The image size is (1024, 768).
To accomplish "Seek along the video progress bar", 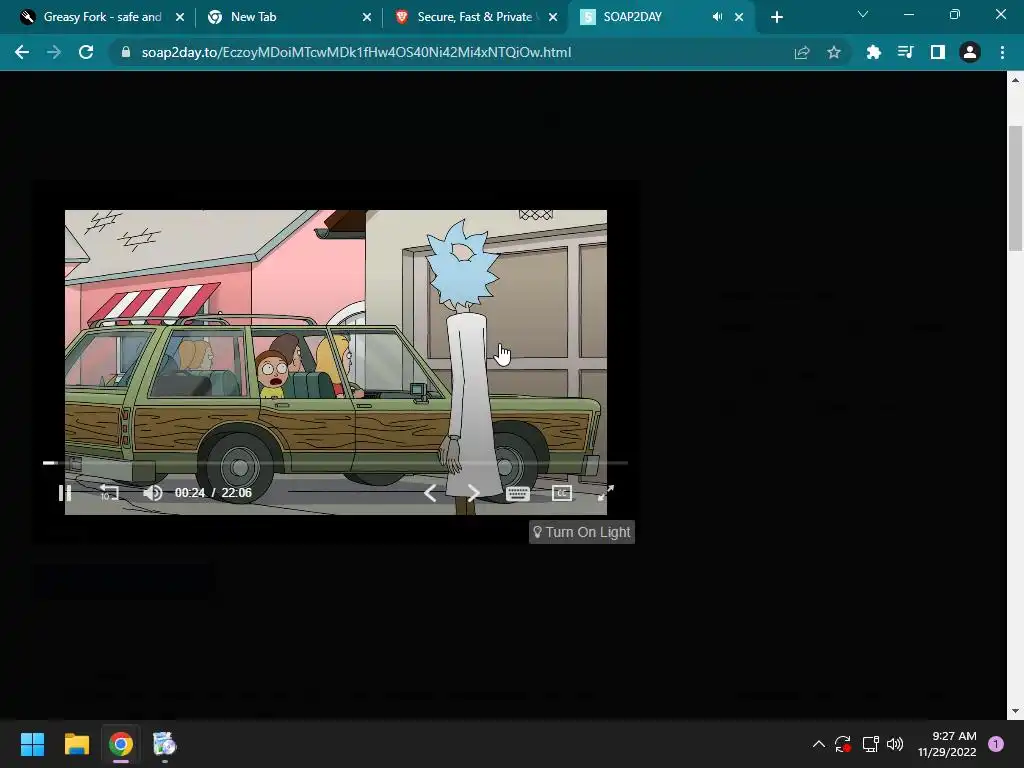I will [x=335, y=462].
